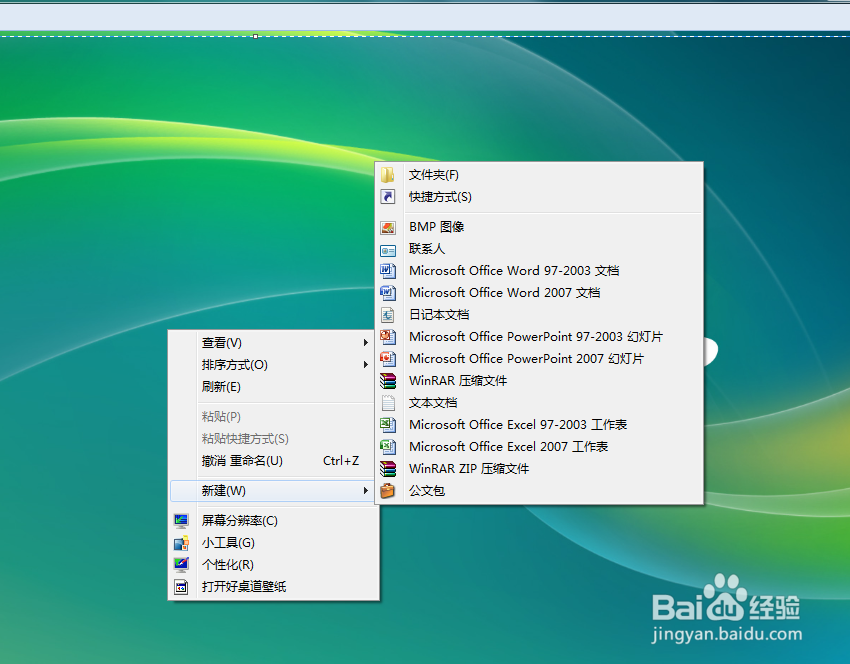
Task: Create Excel 2007 工作表
Action: [539, 447]
